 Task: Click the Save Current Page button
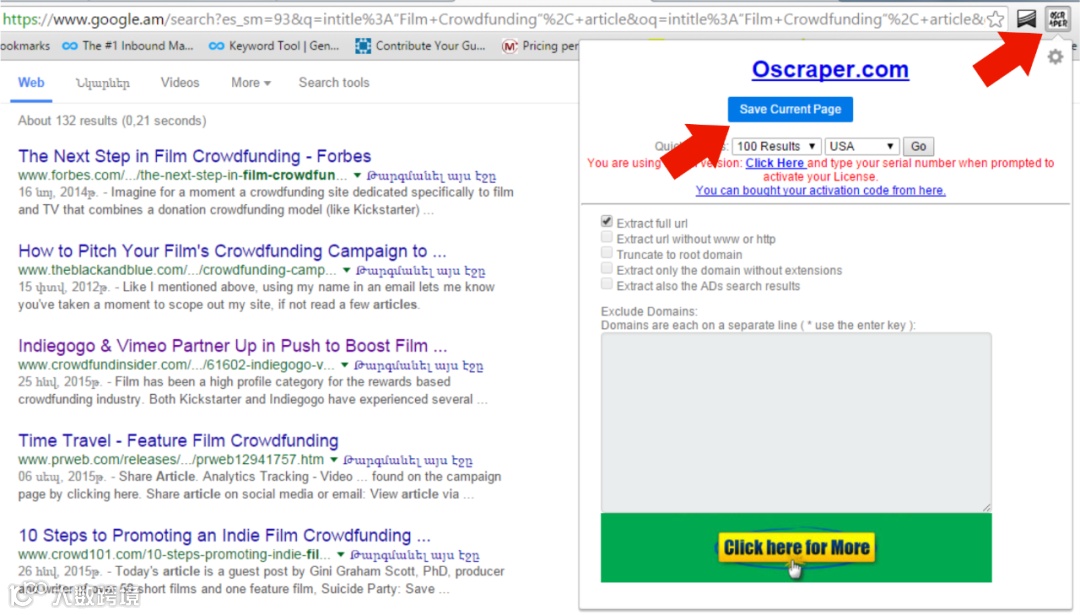(790, 109)
